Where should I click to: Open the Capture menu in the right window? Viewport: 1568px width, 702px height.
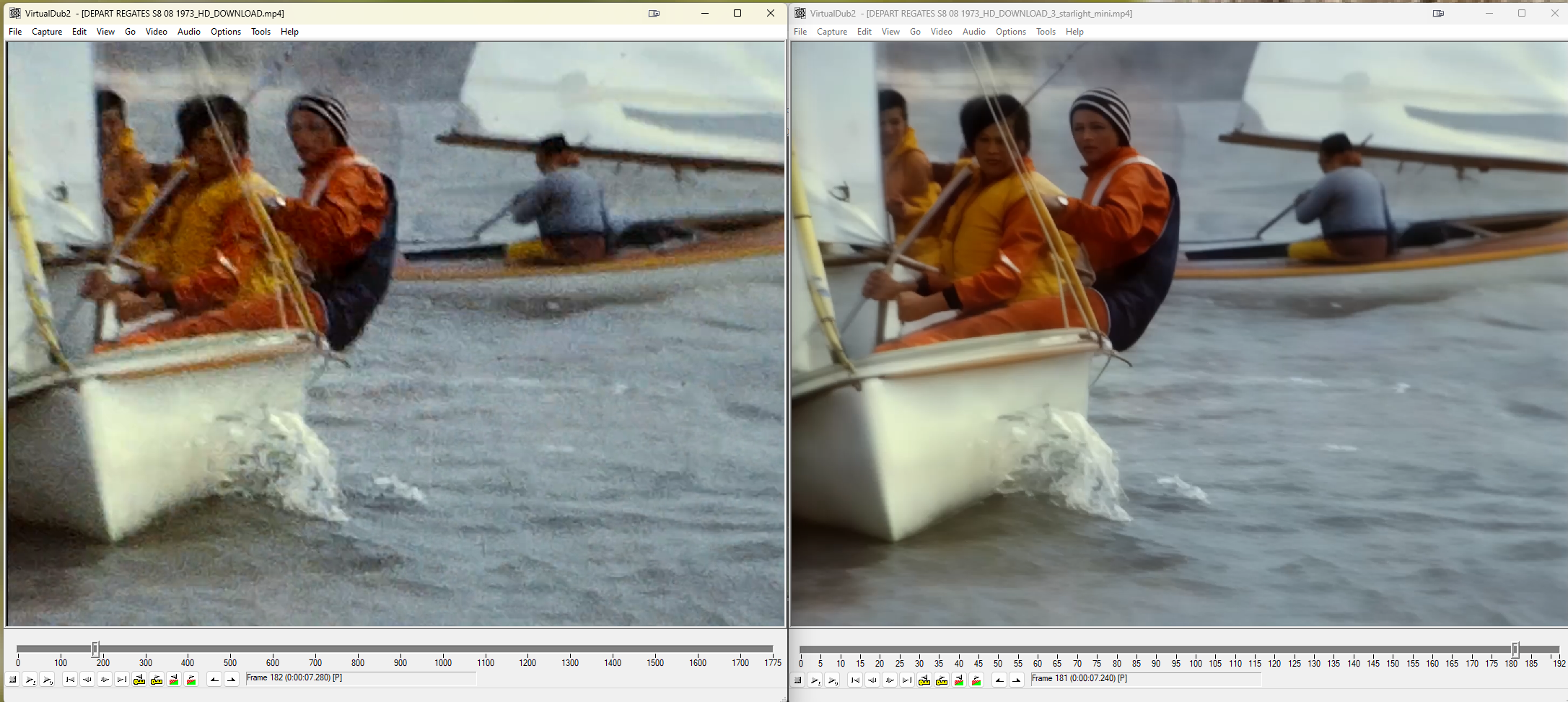click(x=832, y=32)
